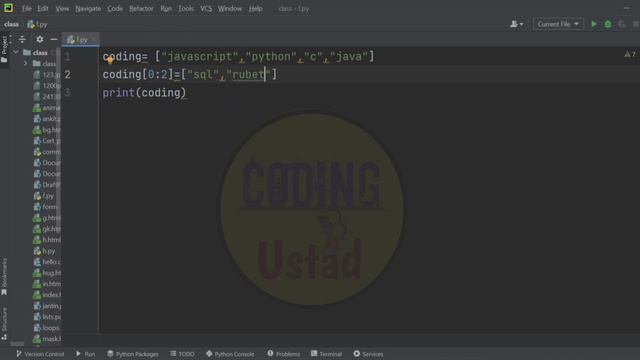
Task: Open the Window menu
Action: pyautogui.click(x=229, y=8)
